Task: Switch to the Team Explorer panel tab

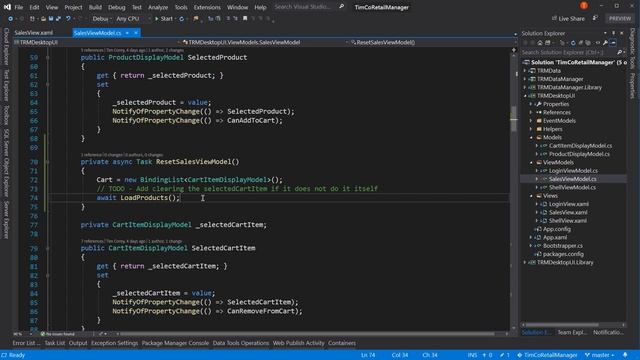Action: [x=572, y=332]
